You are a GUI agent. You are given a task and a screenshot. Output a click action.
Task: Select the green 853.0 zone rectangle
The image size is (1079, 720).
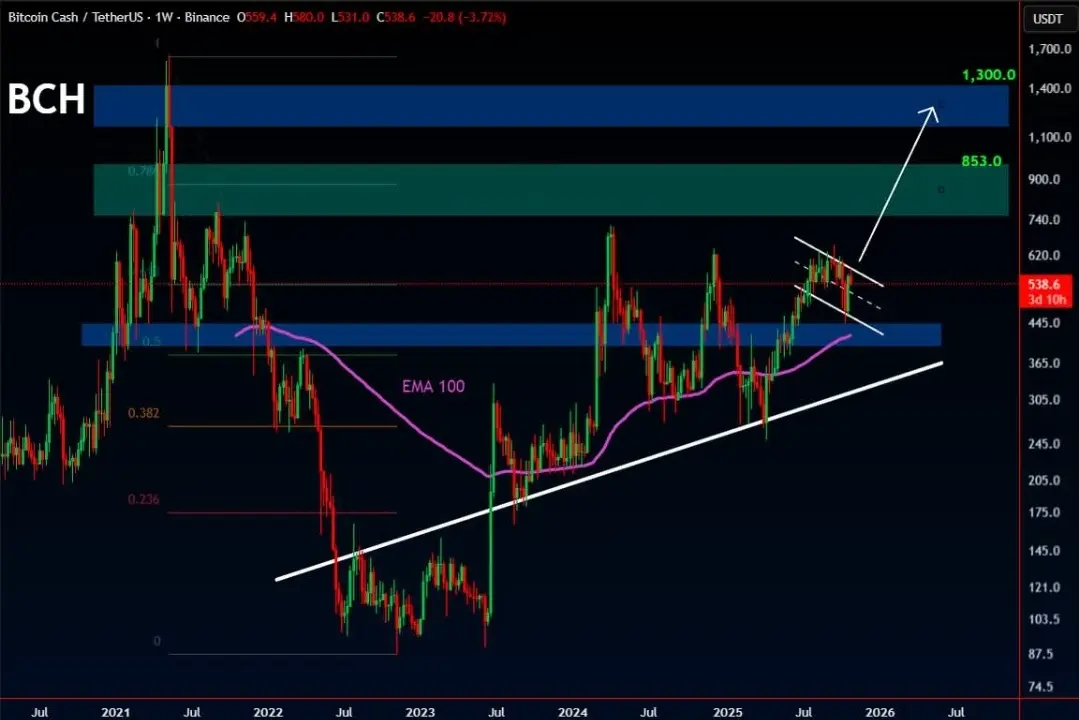coord(551,189)
